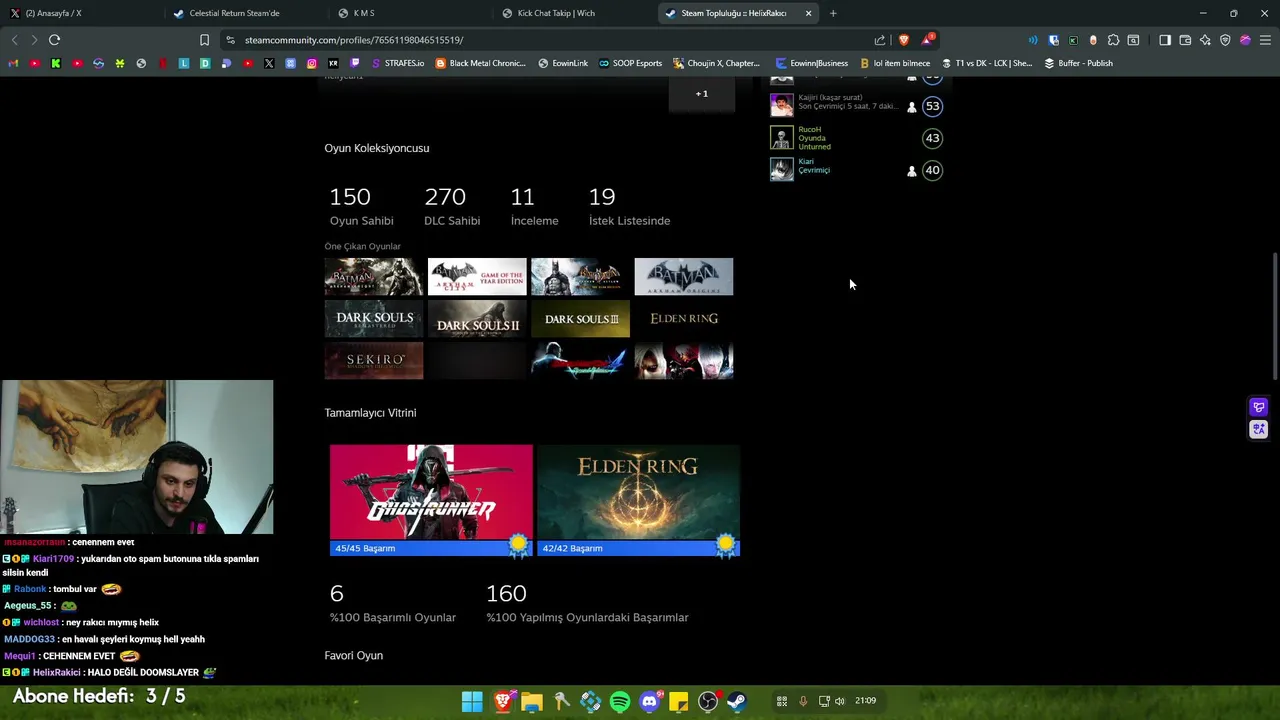Open the Batman Arkham City GOTY thumbnail

tap(477, 277)
